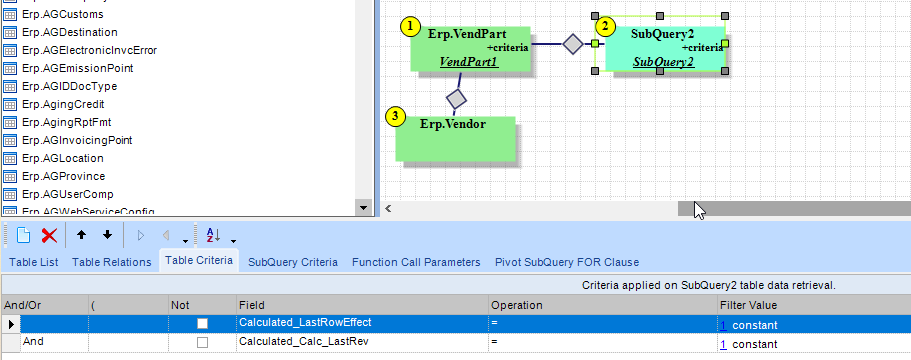Click the canvas horizontal scroll-left arrow
Viewport: 911px width, 360px height.
point(388,208)
